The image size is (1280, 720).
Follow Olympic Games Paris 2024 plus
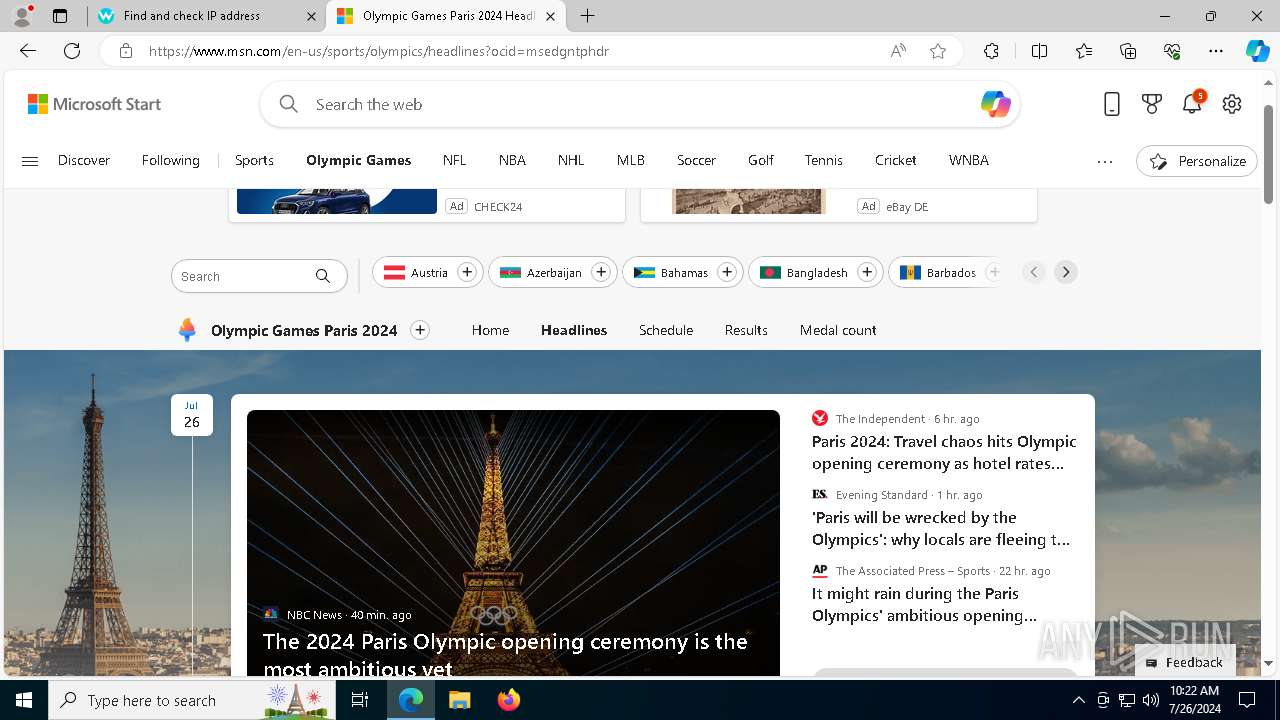(420, 330)
